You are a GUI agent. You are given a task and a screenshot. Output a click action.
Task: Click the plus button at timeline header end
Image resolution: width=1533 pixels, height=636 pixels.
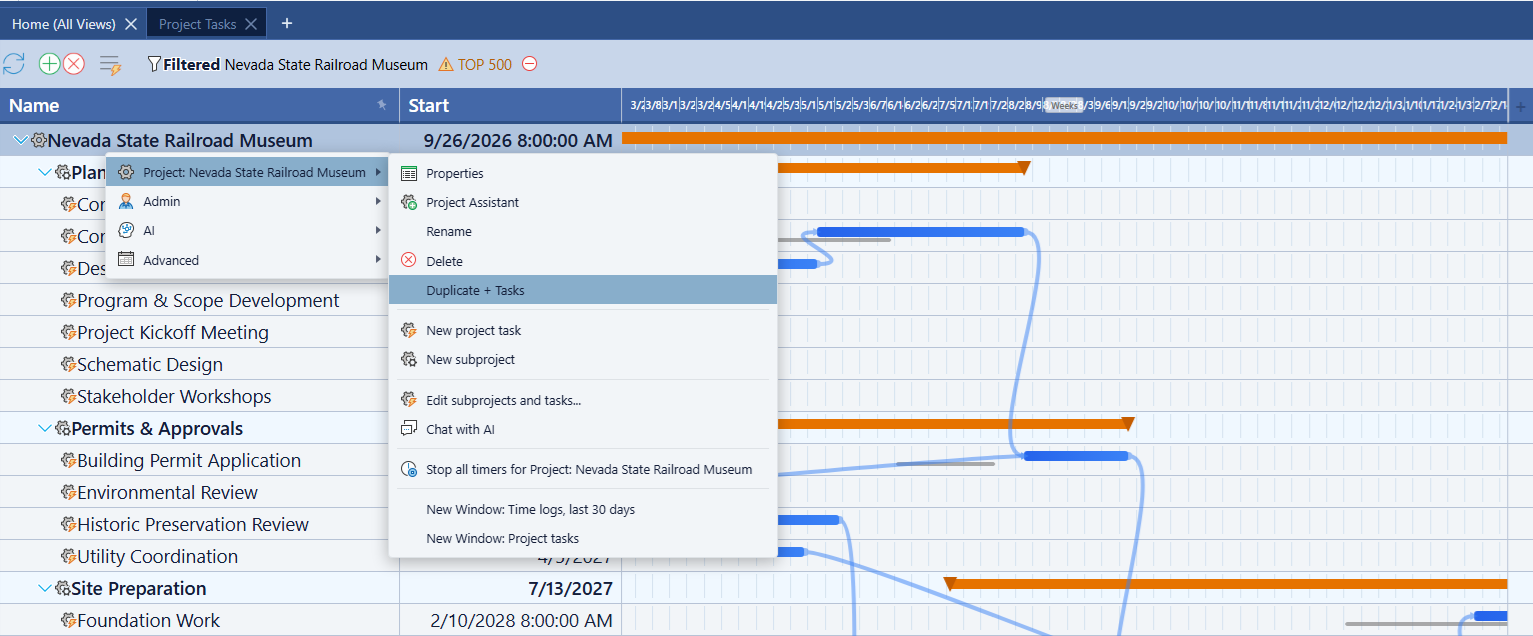[1521, 106]
